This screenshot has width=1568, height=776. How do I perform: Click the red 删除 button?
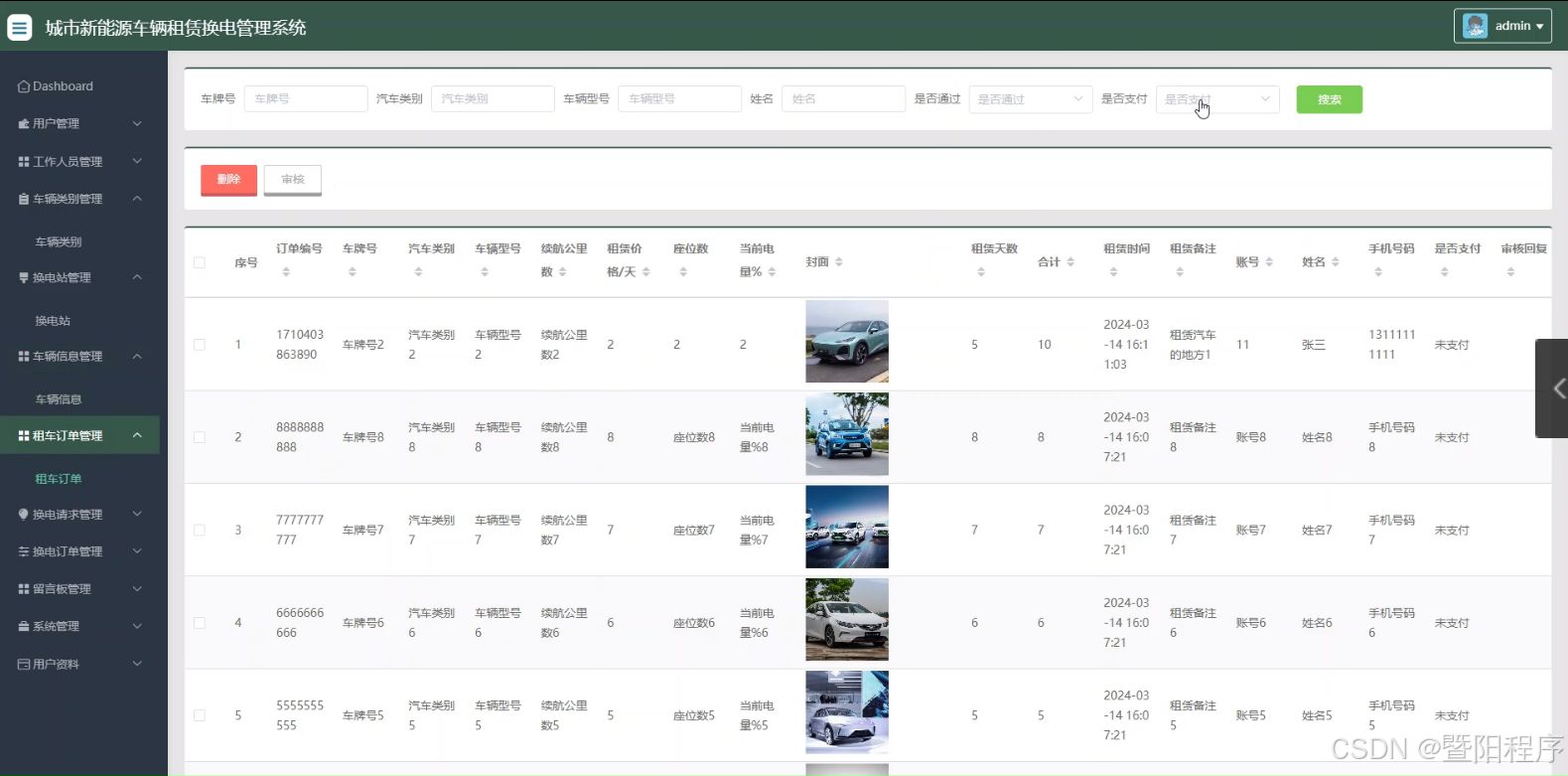228,180
